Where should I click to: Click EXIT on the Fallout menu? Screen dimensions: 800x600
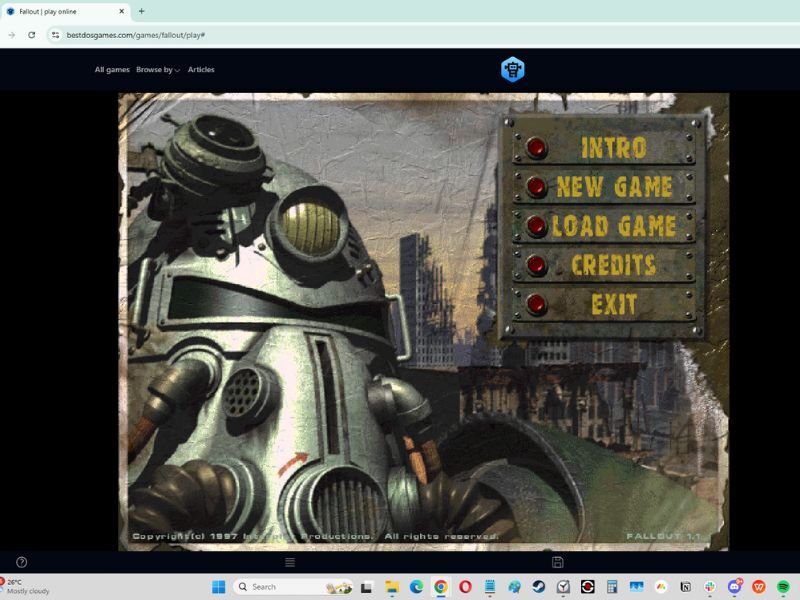[611, 303]
